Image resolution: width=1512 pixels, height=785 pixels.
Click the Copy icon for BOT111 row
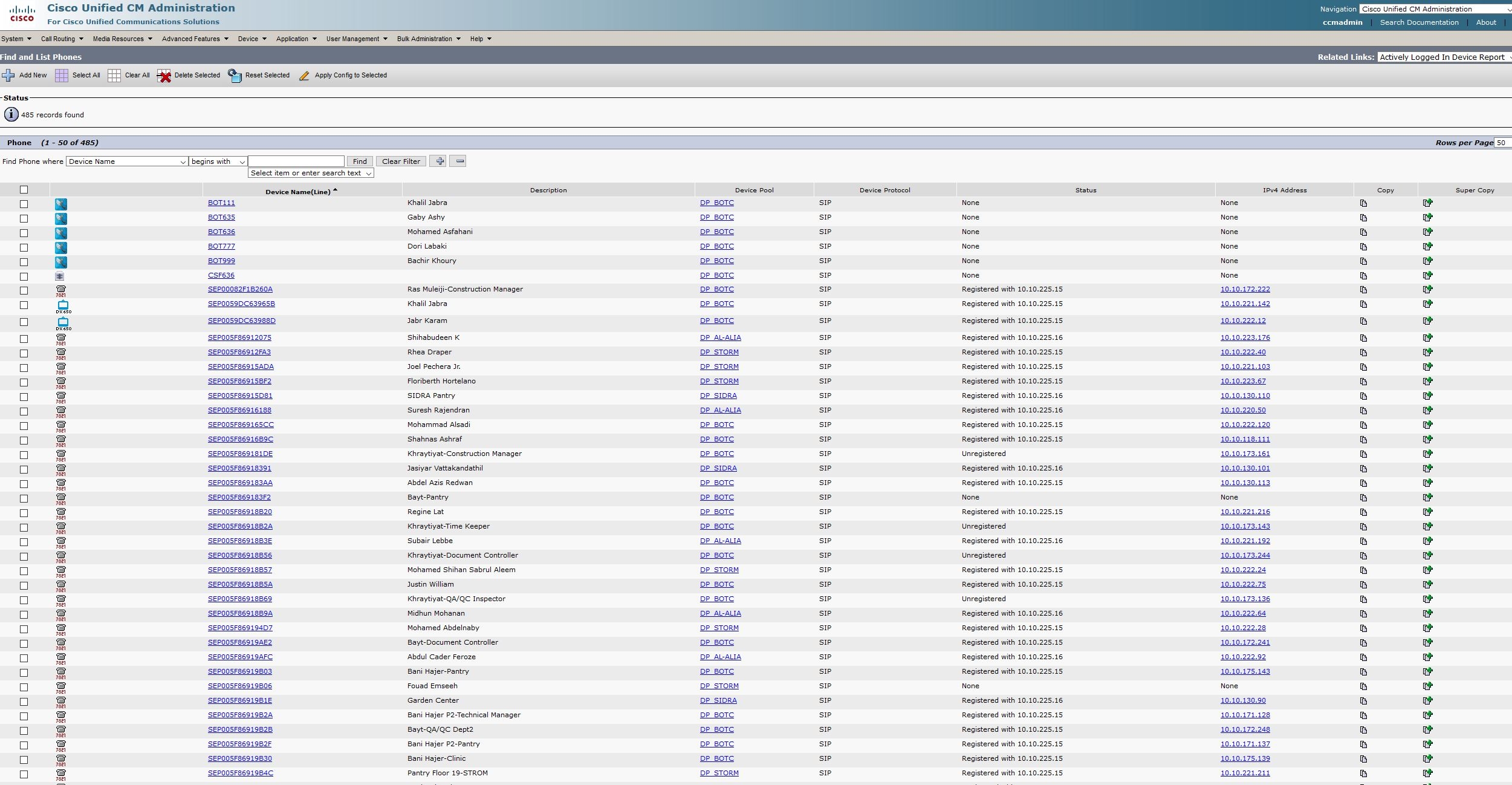pos(1363,203)
